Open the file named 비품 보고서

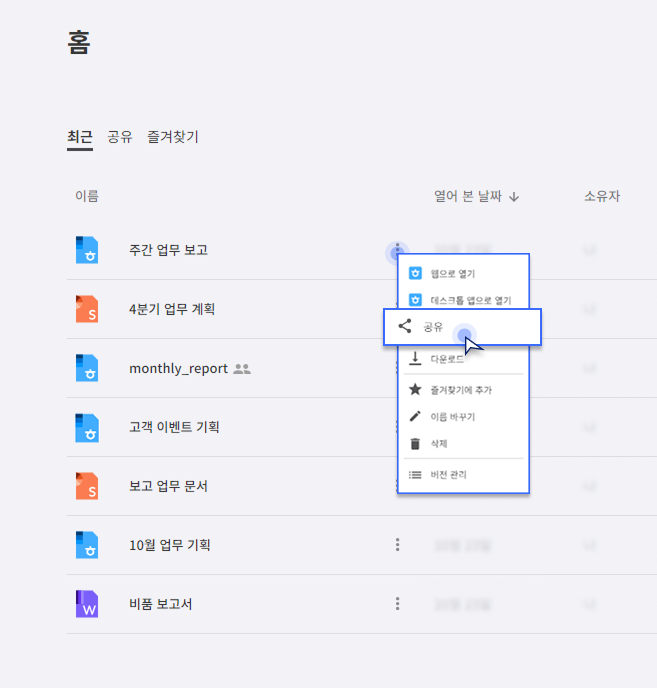point(161,604)
